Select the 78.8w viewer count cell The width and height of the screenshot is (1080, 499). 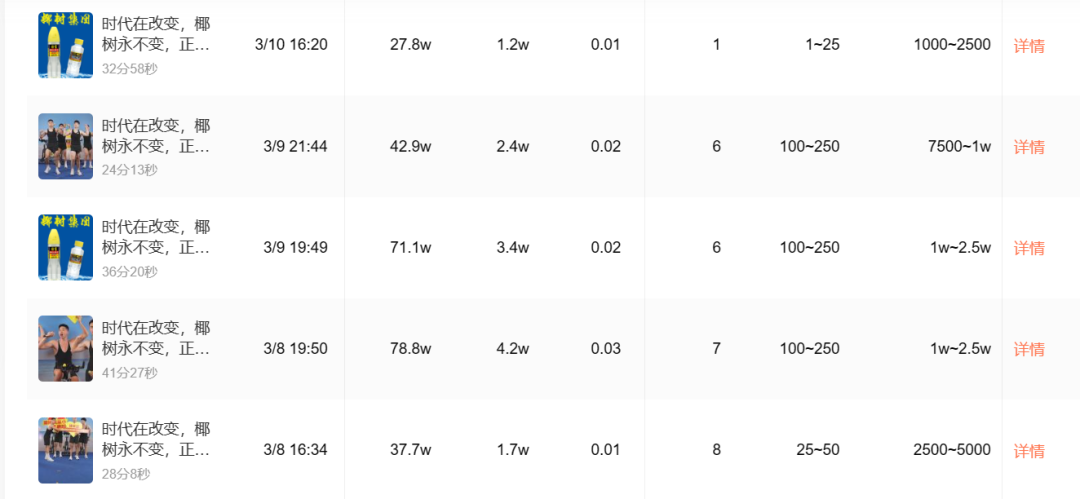(x=411, y=349)
